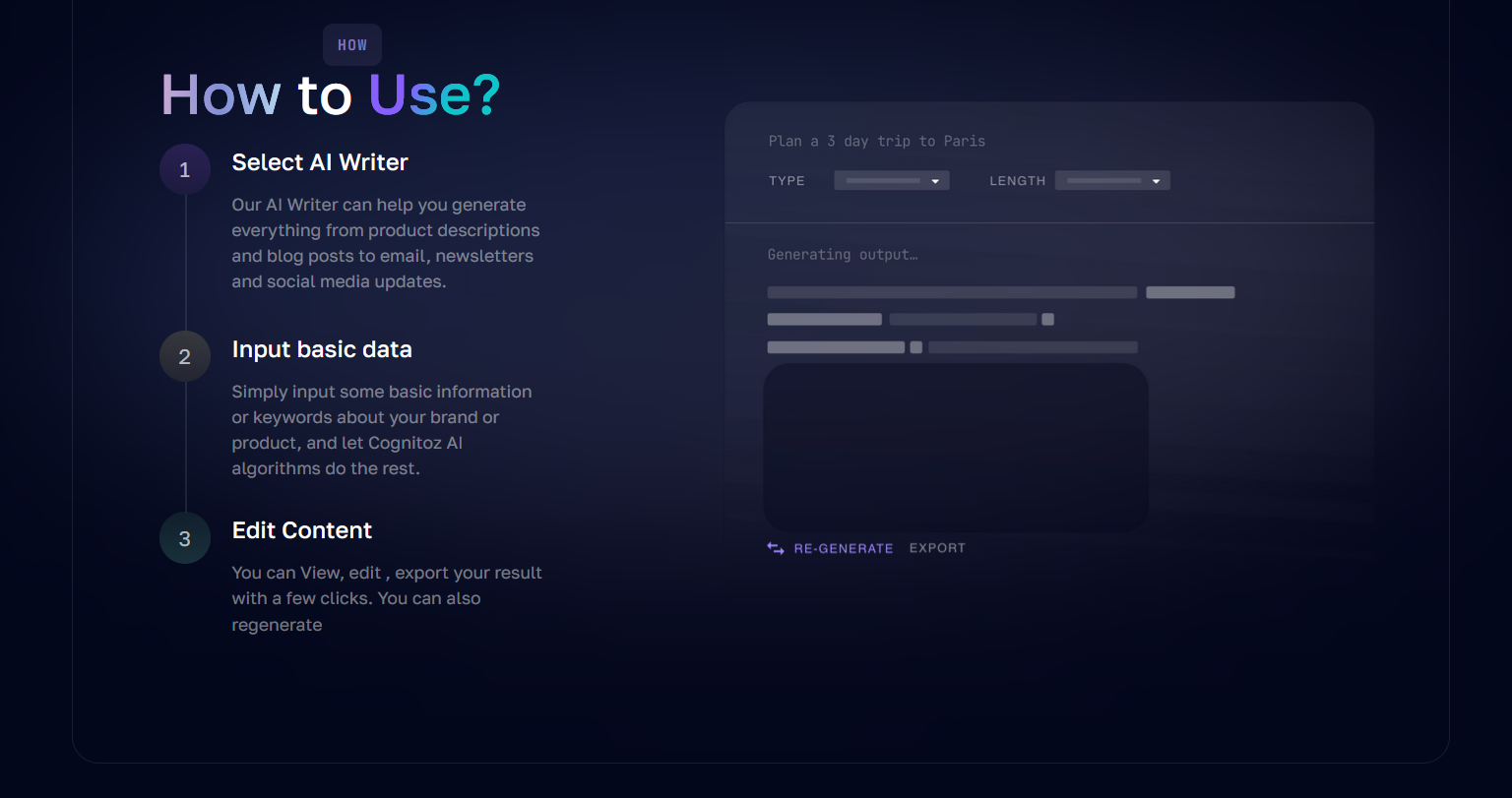Click the 'Generating output…' status text

(843, 255)
